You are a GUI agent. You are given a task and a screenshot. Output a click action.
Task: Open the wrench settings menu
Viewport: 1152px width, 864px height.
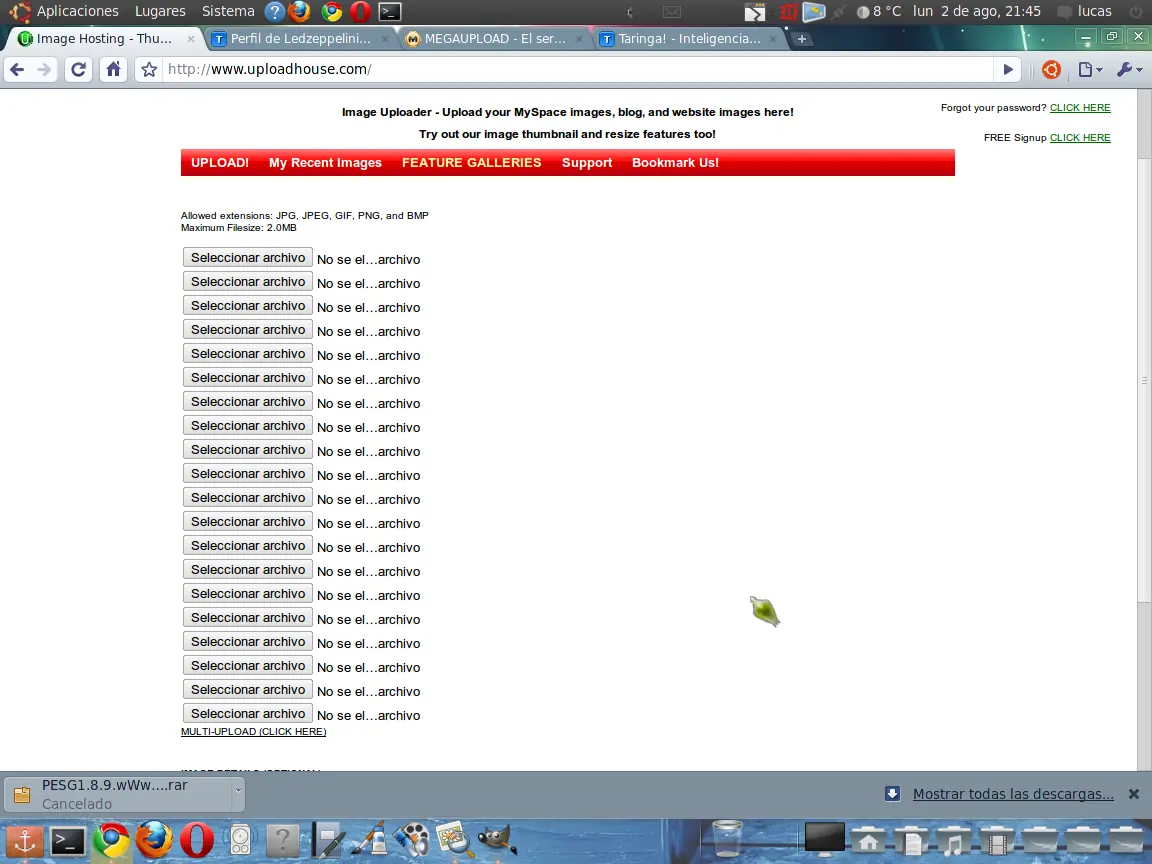pos(1129,70)
